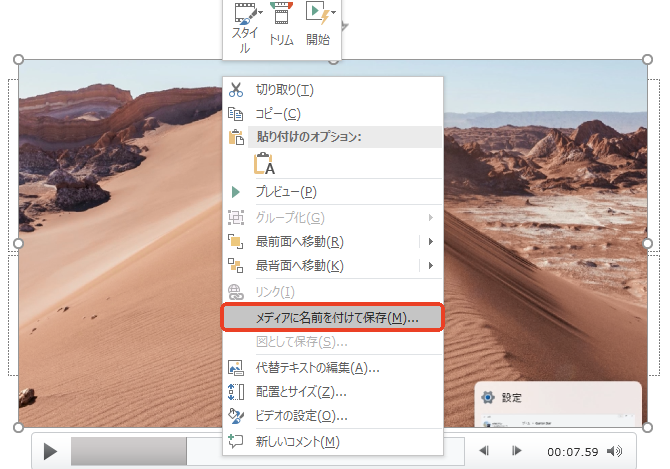Viewport: 670px width, 469px height.
Task: Click the scissors cut icon
Action: pyautogui.click(x=235, y=90)
